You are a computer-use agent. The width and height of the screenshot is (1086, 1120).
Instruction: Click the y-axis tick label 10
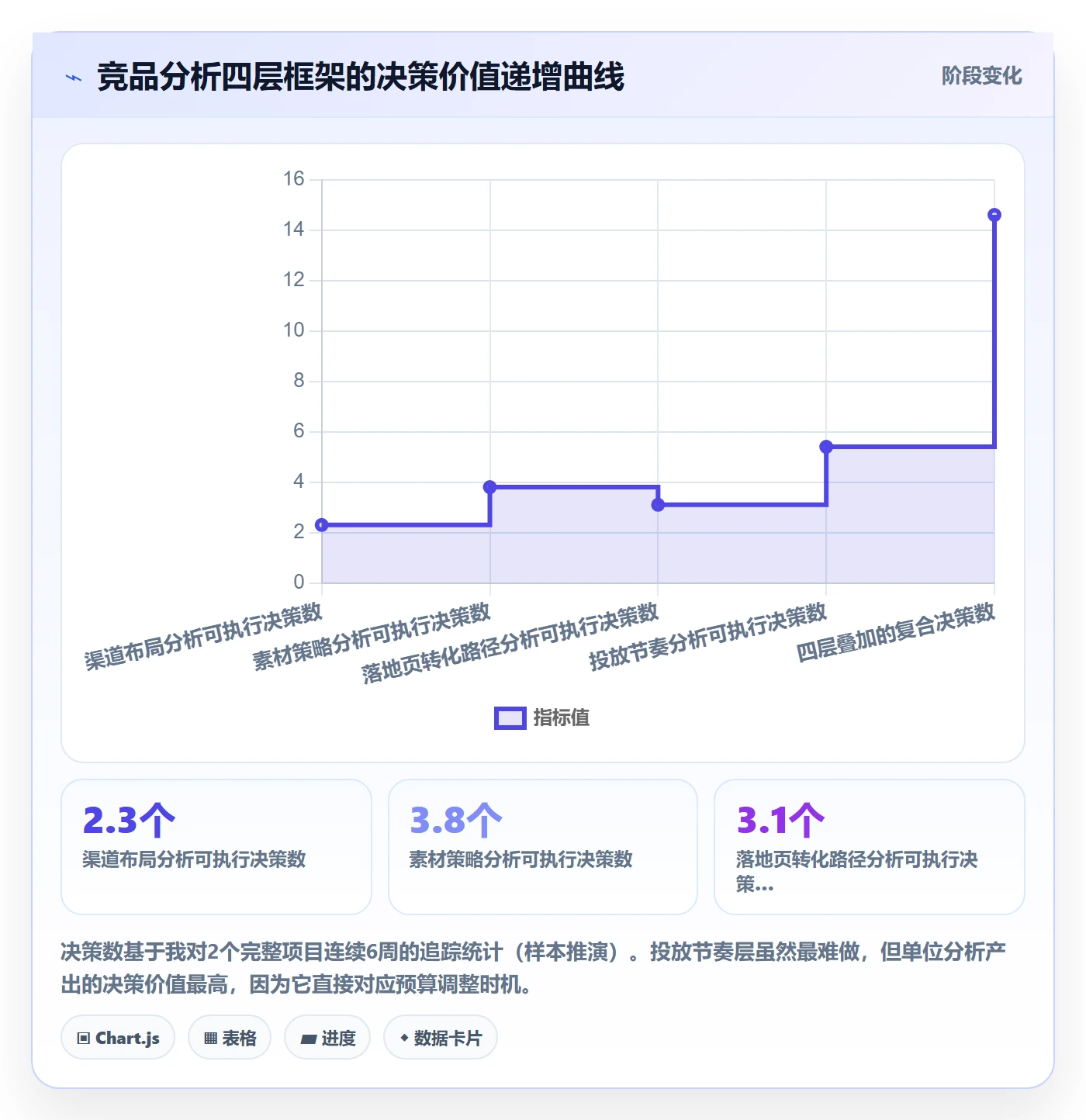coord(294,330)
